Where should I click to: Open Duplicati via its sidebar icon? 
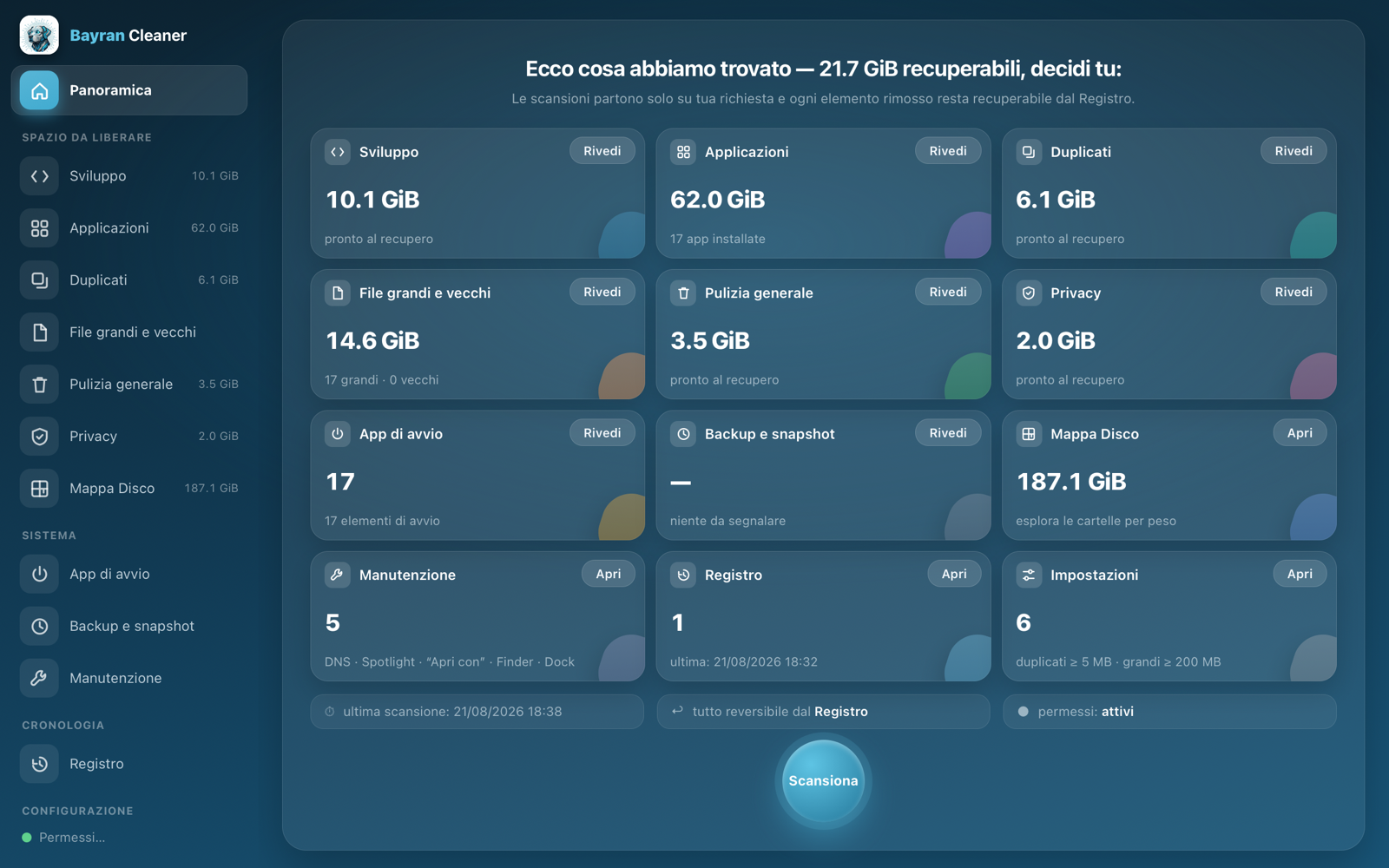tap(39, 280)
